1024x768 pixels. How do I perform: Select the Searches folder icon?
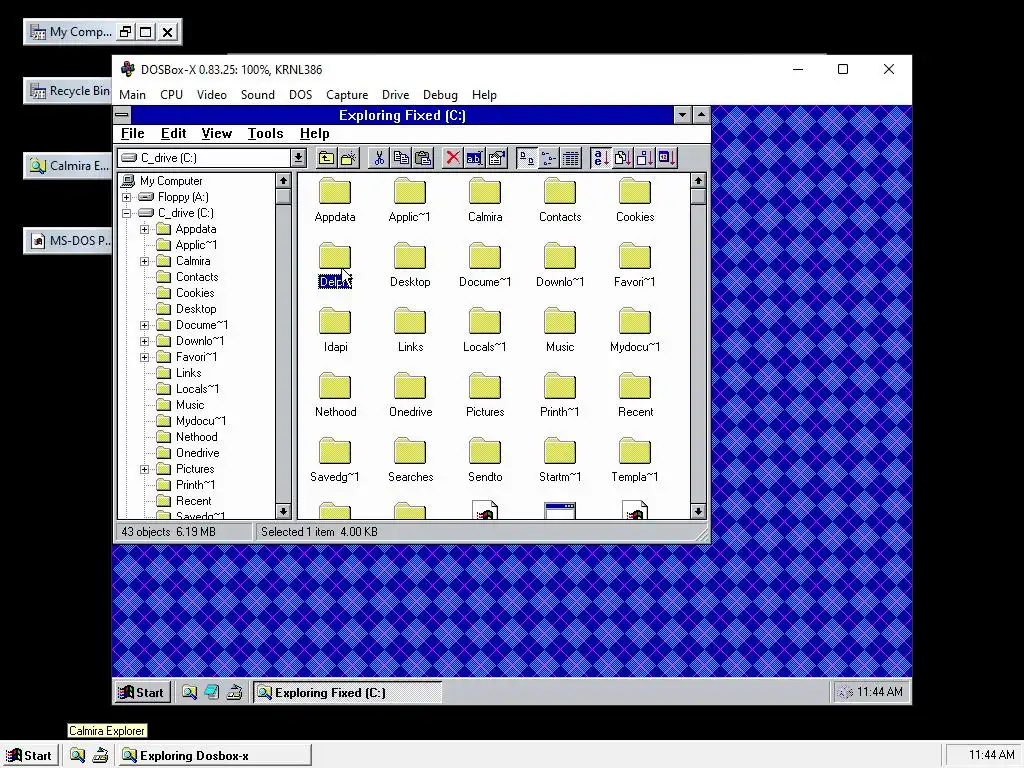tap(410, 451)
